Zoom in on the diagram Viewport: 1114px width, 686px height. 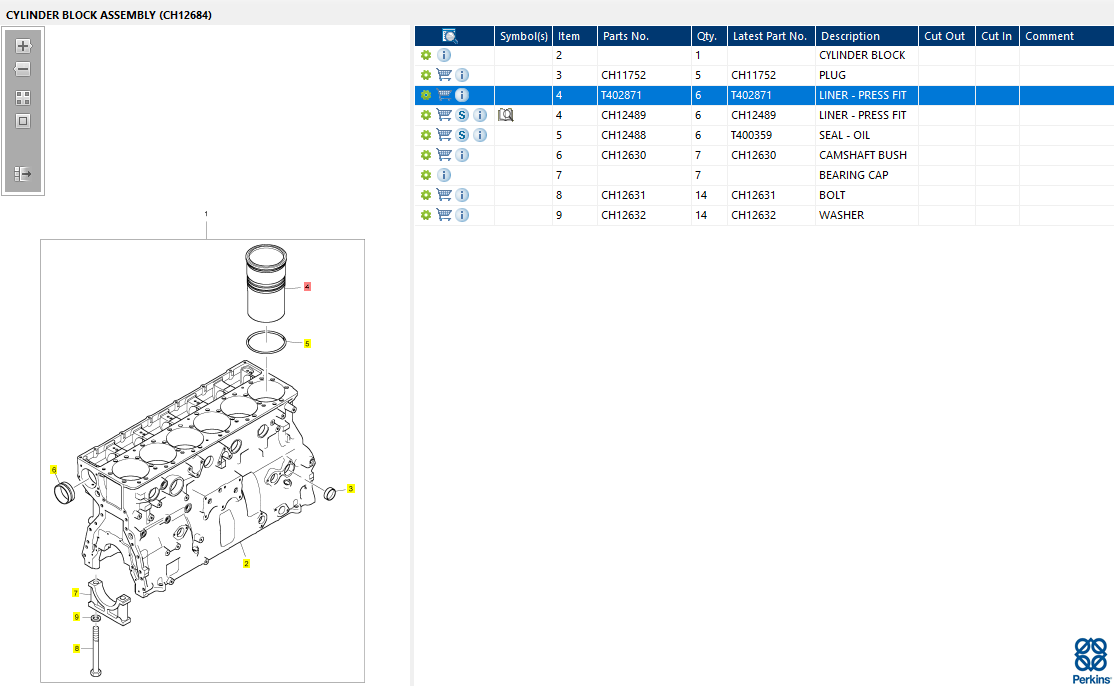pos(23,46)
